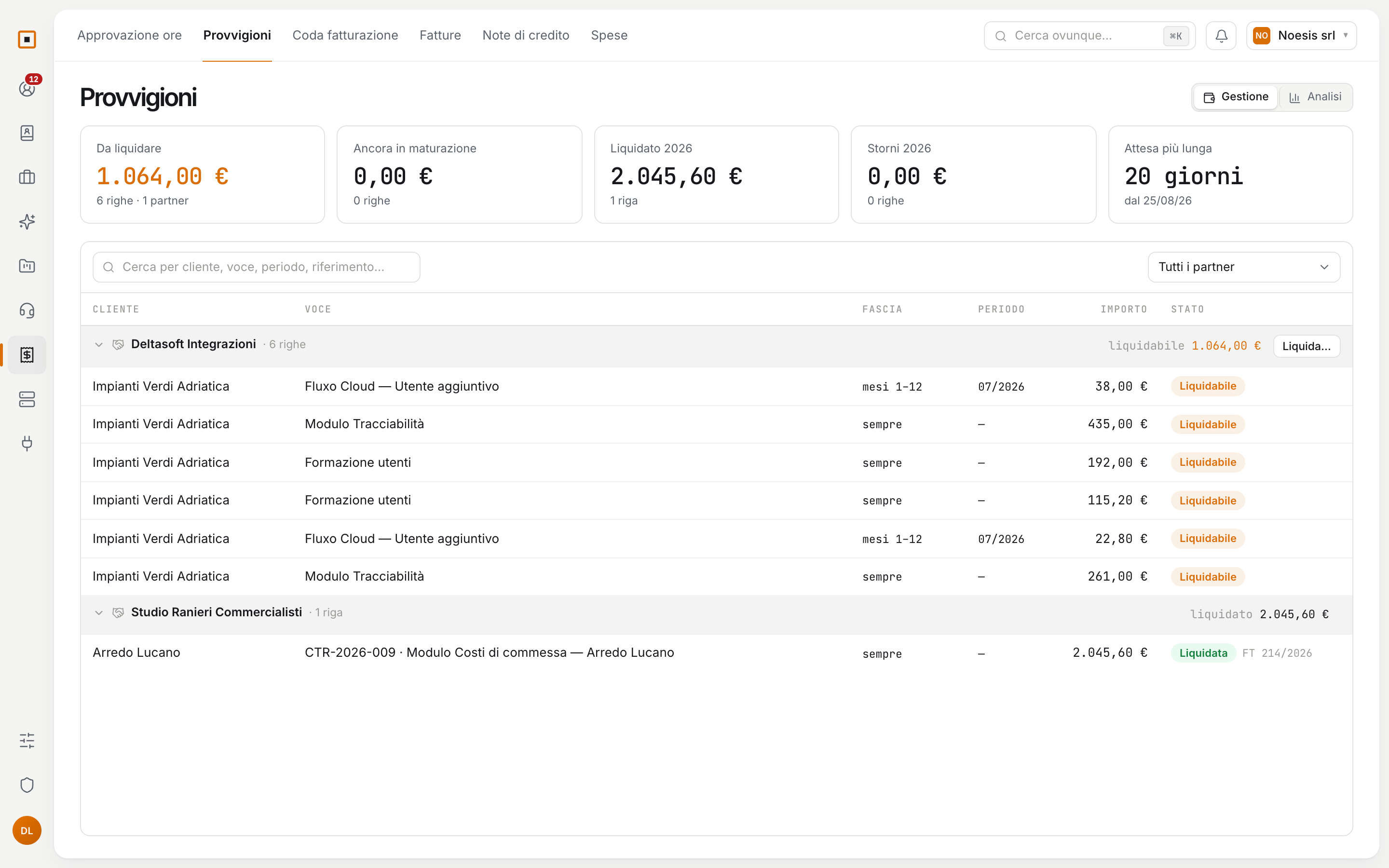The image size is (1389, 868).
Task: Switch to Gestione view
Action: tap(1236, 97)
